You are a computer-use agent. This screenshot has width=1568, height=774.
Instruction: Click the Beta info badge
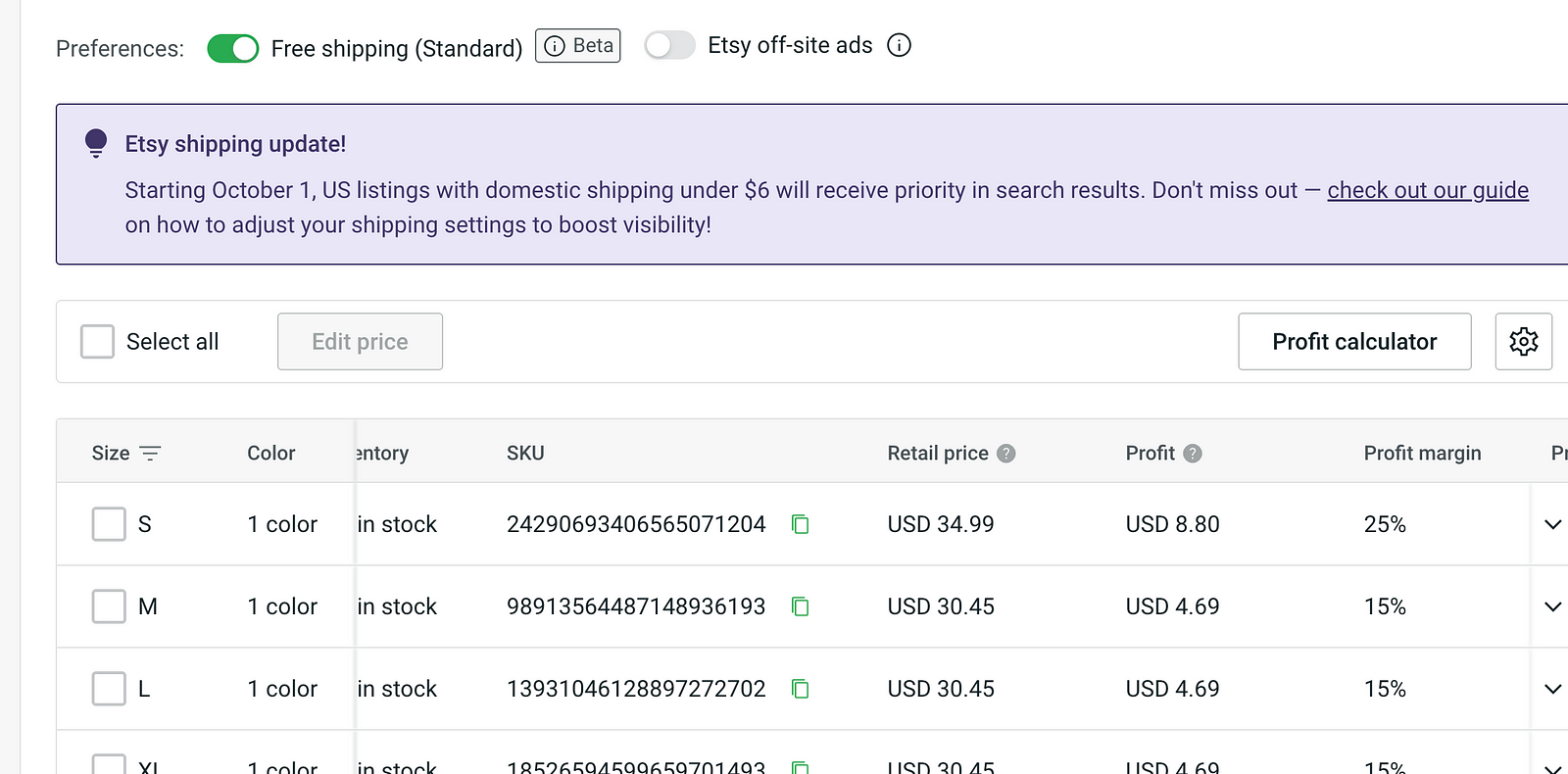pos(577,46)
